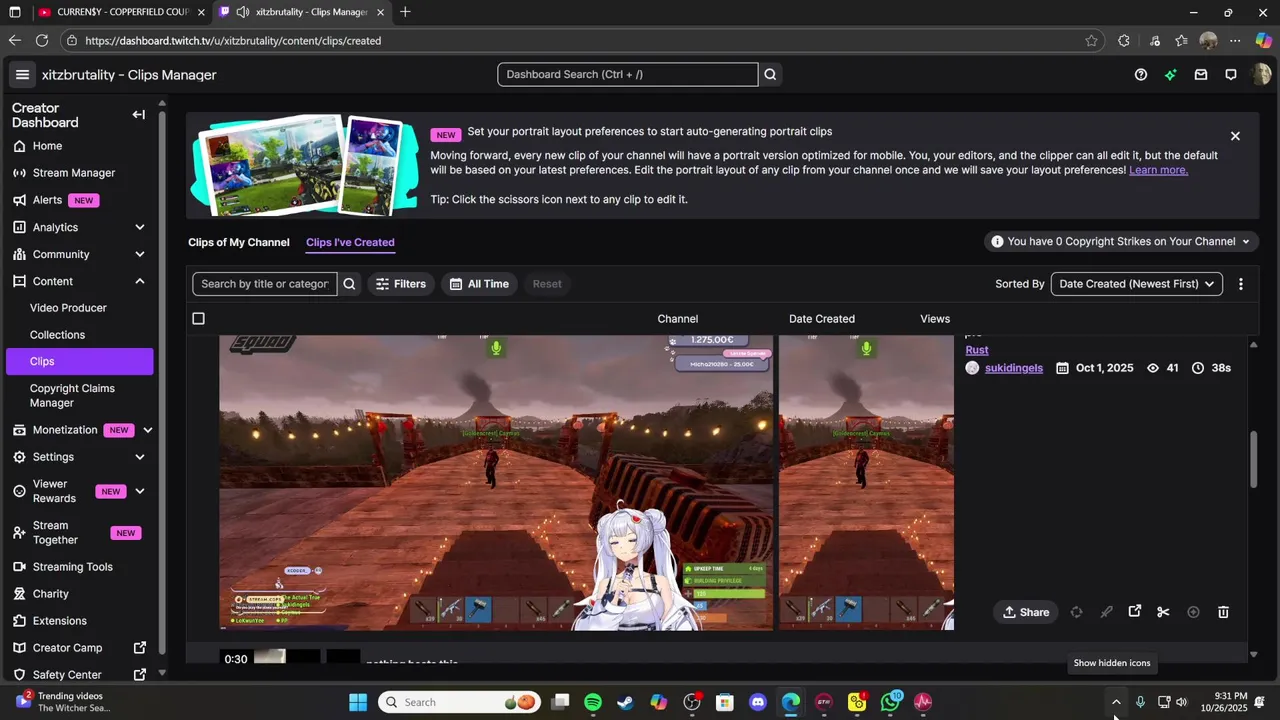The width and height of the screenshot is (1280, 720).
Task: Focus the Dashboard Search field
Action: [627, 74]
